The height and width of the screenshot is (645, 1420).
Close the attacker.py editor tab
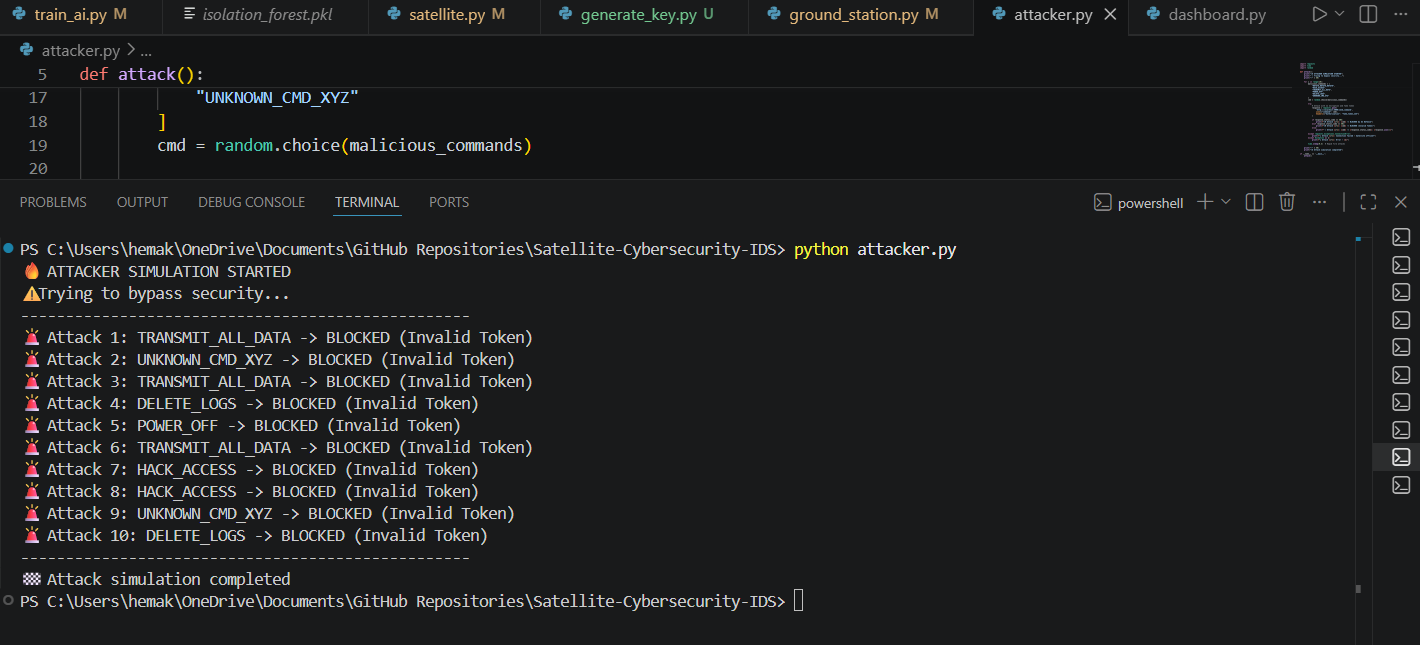click(x=1111, y=15)
